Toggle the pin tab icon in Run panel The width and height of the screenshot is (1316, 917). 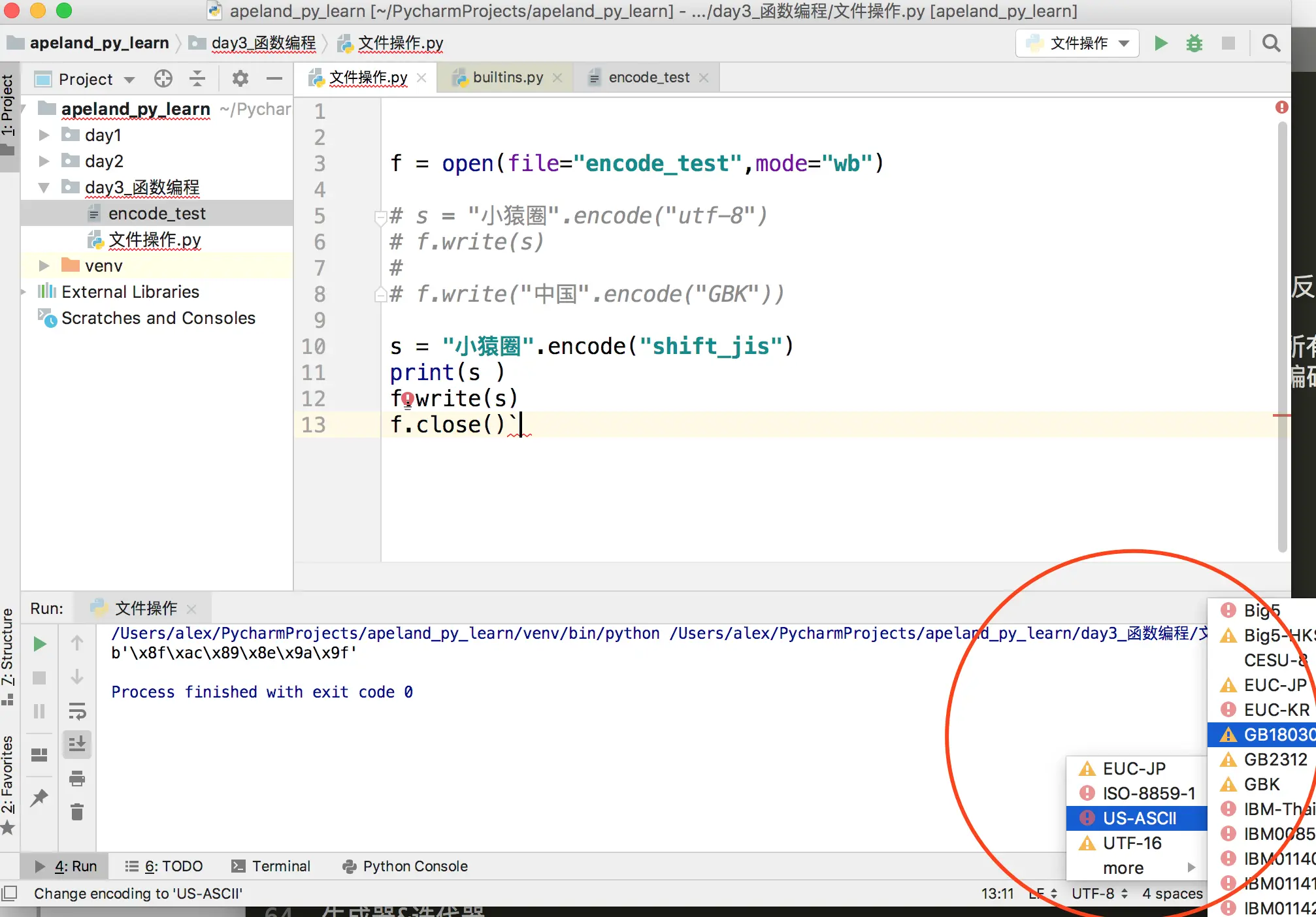pos(39,797)
